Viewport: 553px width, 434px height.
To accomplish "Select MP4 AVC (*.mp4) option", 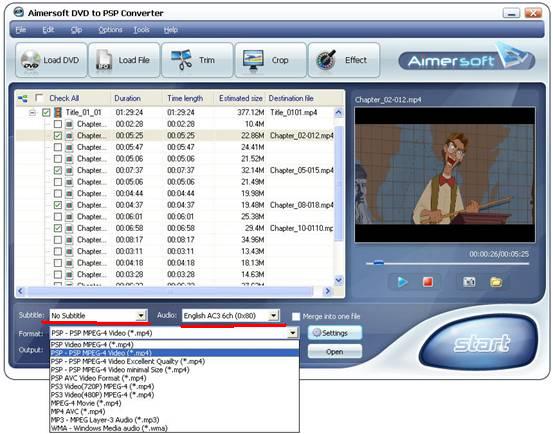I will [174, 411].
